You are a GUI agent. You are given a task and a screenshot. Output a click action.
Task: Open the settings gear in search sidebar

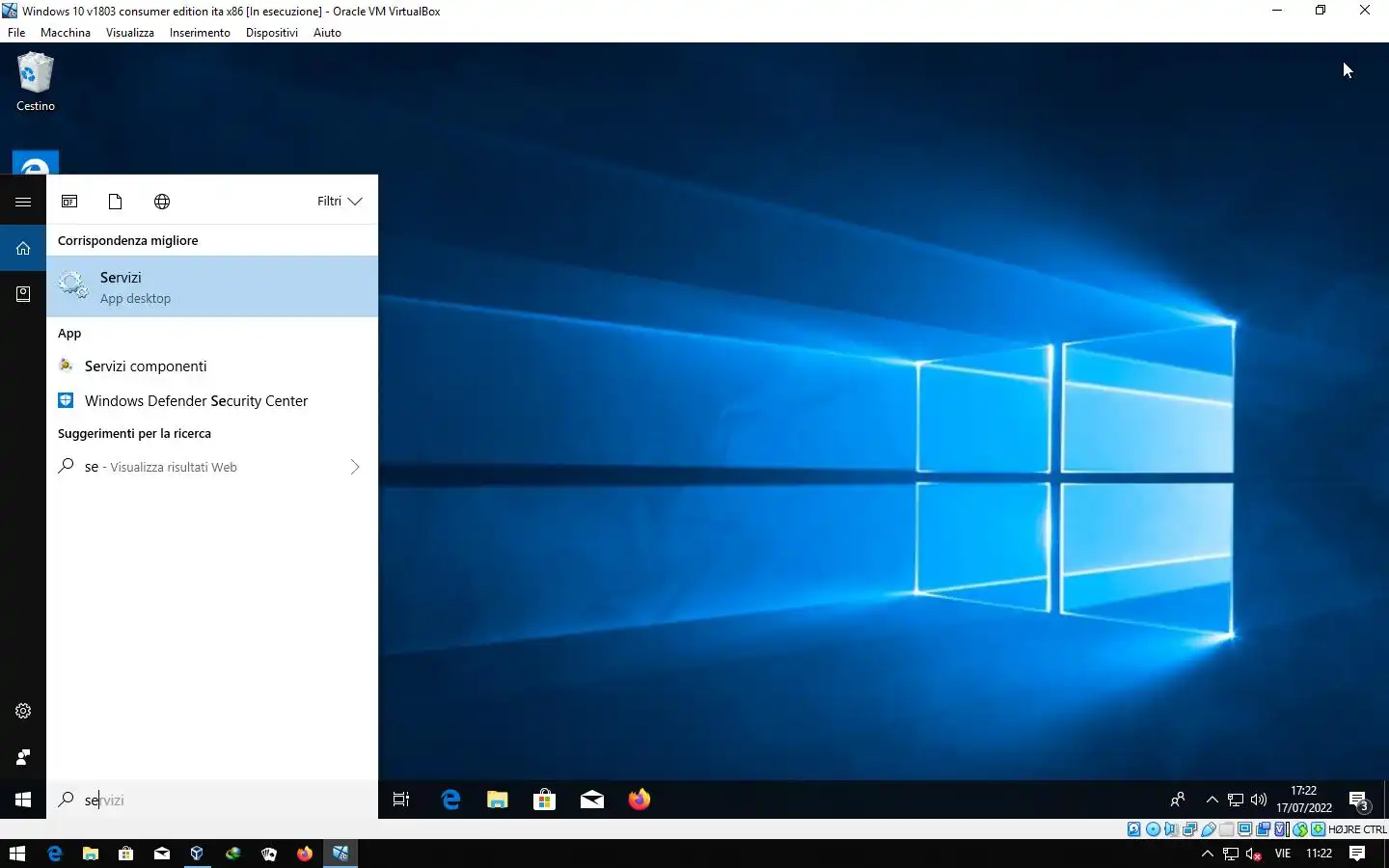coord(23,711)
